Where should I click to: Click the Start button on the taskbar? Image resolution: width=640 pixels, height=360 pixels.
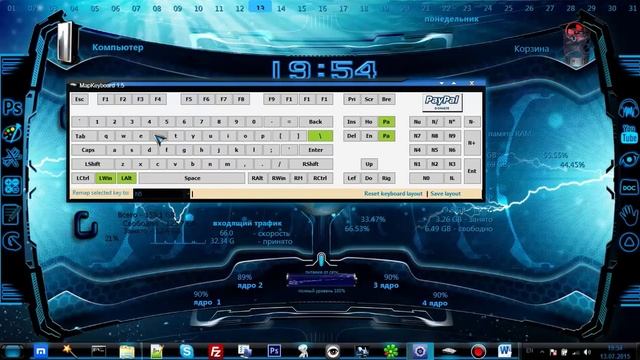coord(13,351)
